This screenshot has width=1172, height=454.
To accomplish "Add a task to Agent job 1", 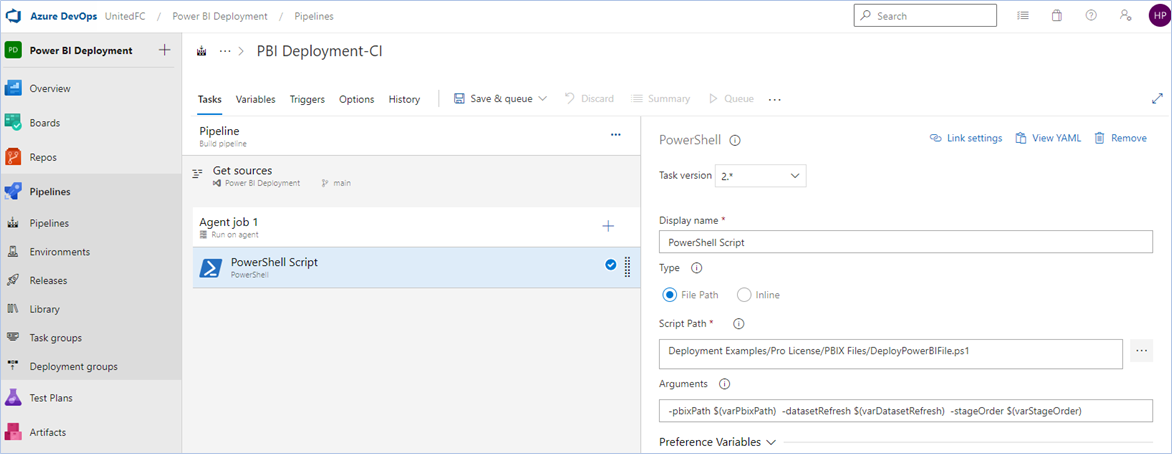I will [x=608, y=226].
